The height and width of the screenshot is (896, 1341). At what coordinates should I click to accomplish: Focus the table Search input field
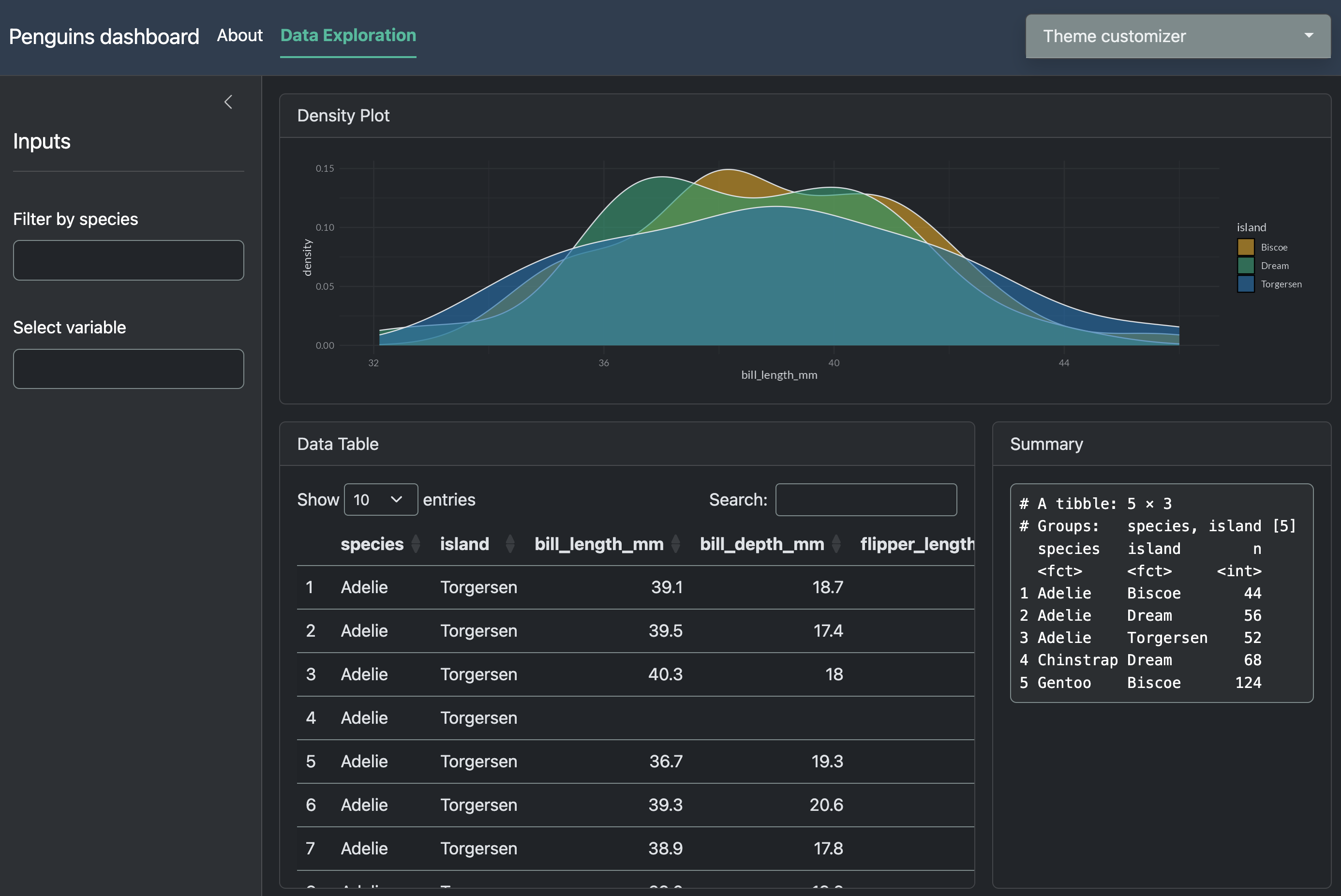click(865, 499)
